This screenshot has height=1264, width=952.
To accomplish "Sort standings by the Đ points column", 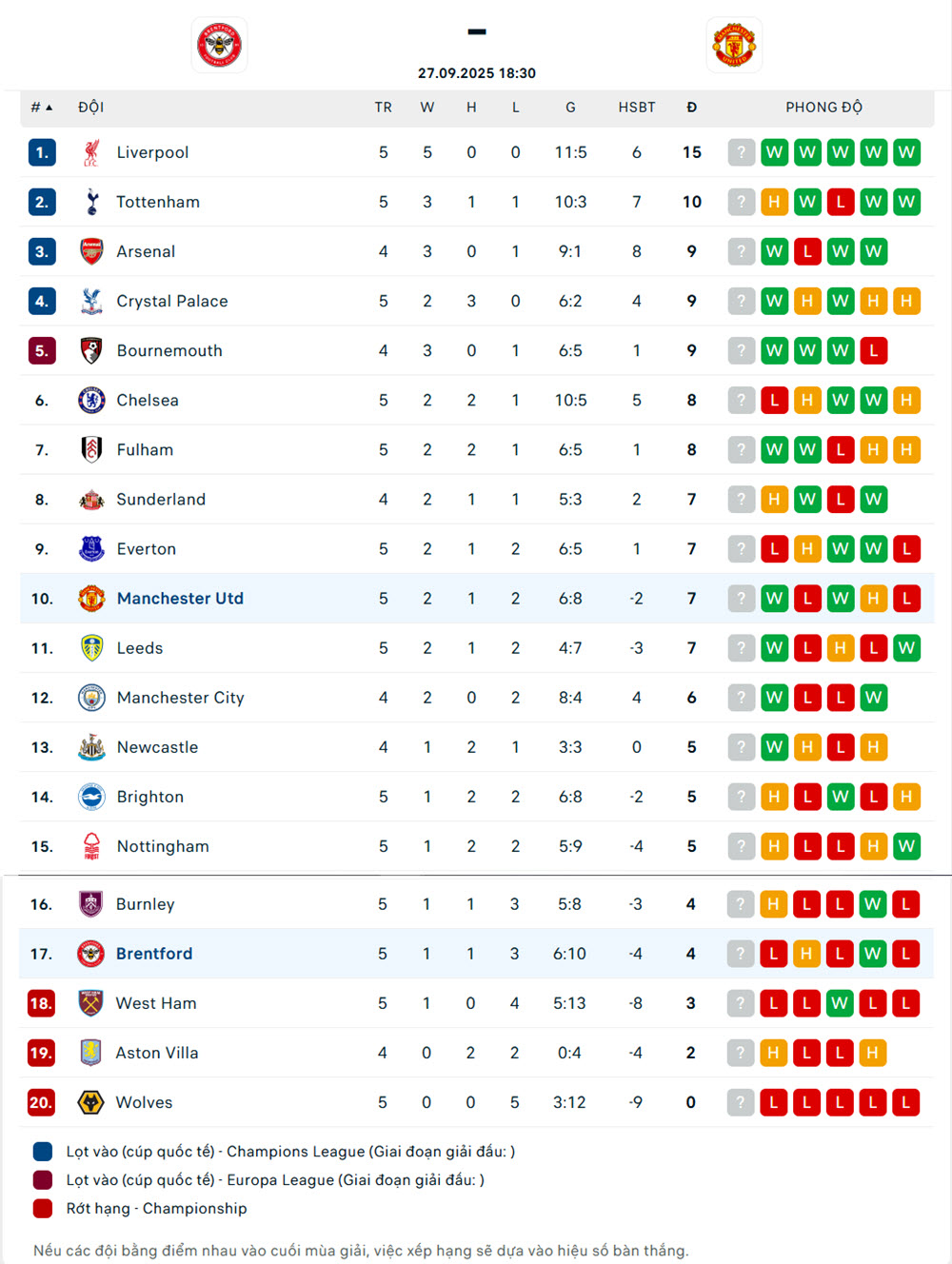I will [692, 108].
